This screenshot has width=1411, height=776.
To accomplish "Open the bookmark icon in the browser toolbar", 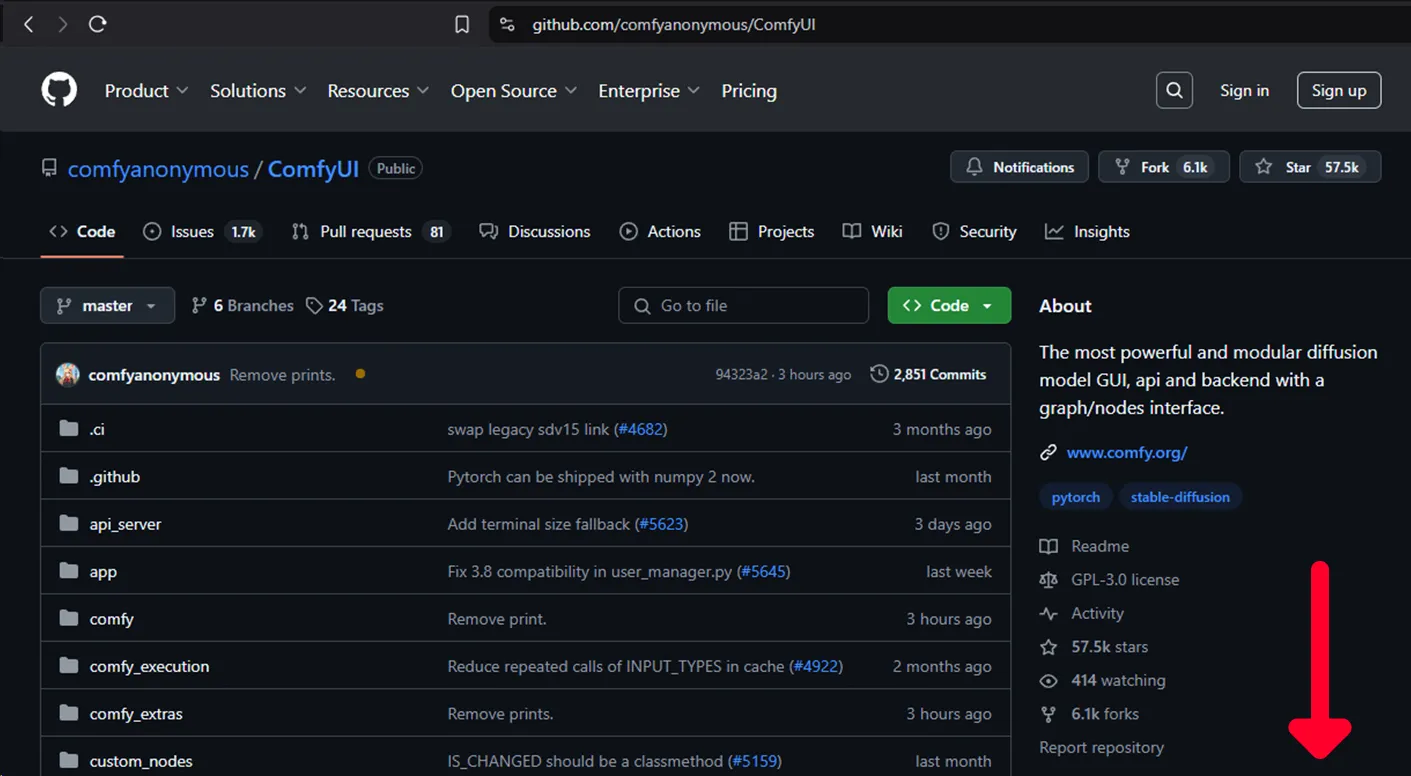I will point(461,24).
